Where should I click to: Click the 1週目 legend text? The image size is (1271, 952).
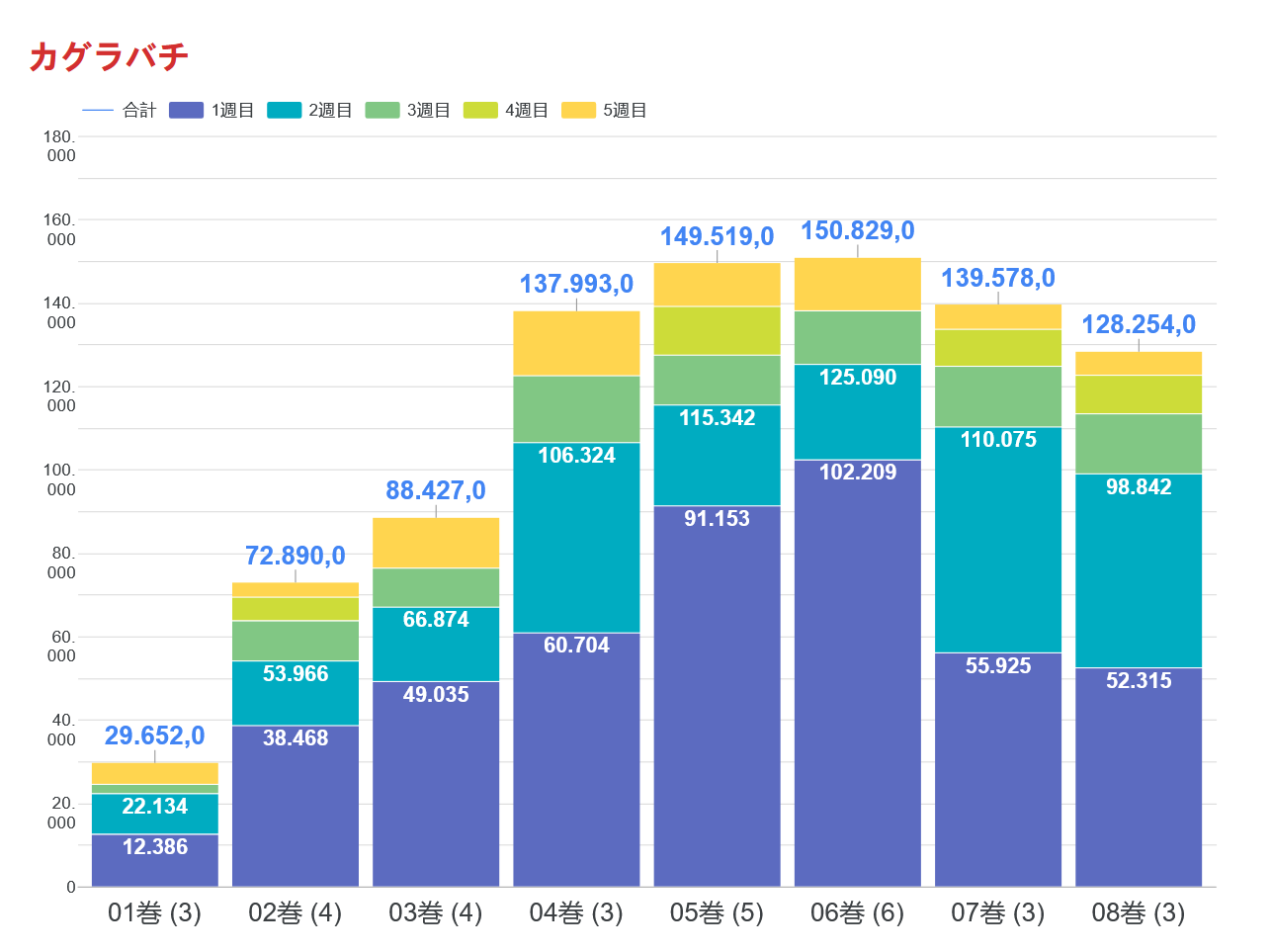point(232,110)
